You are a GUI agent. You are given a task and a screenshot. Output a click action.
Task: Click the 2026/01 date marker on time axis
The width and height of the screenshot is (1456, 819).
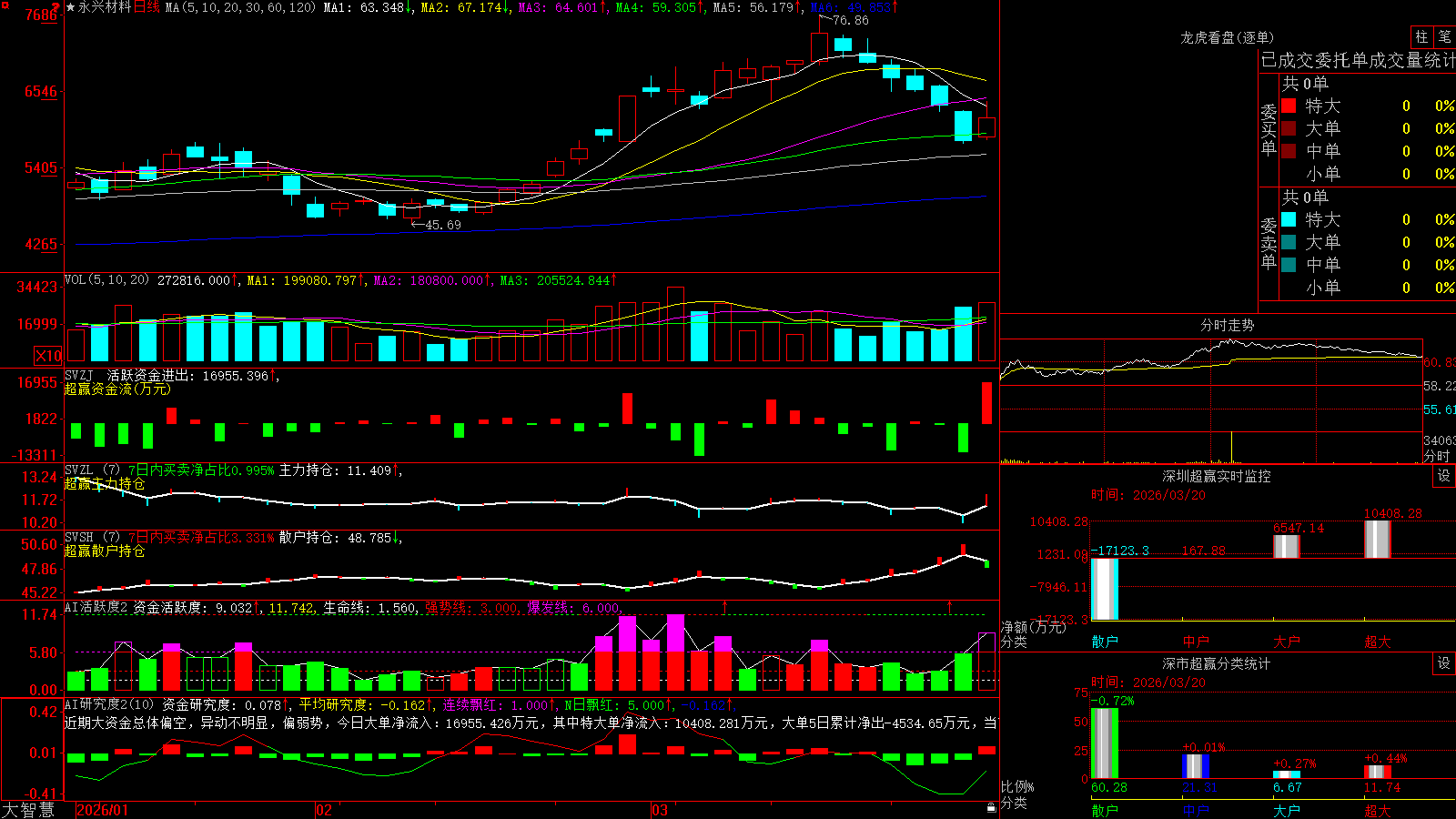coord(103,810)
